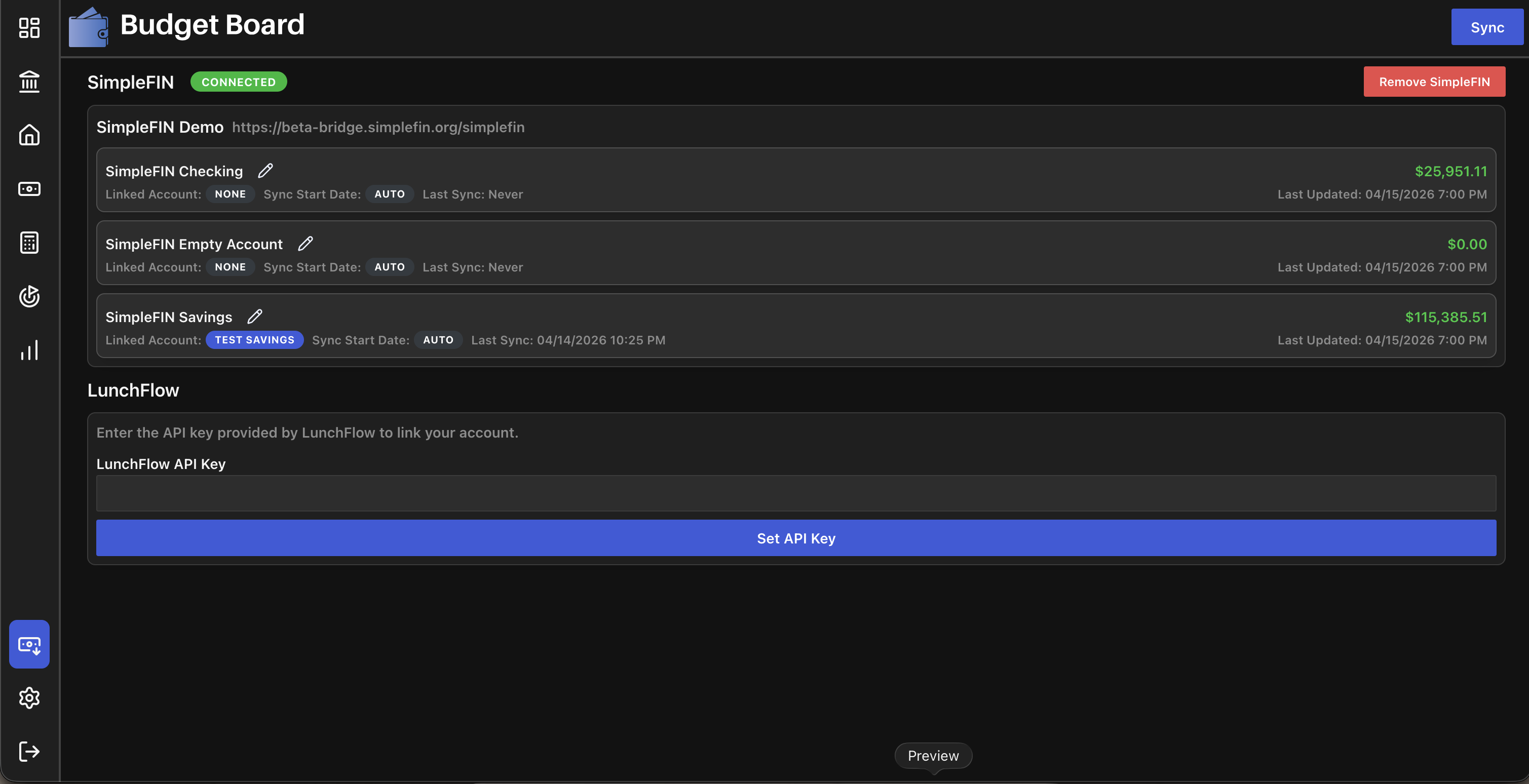Image resolution: width=1529 pixels, height=784 pixels.
Task: Click the LunchFlow API key instructions text
Action: click(307, 433)
